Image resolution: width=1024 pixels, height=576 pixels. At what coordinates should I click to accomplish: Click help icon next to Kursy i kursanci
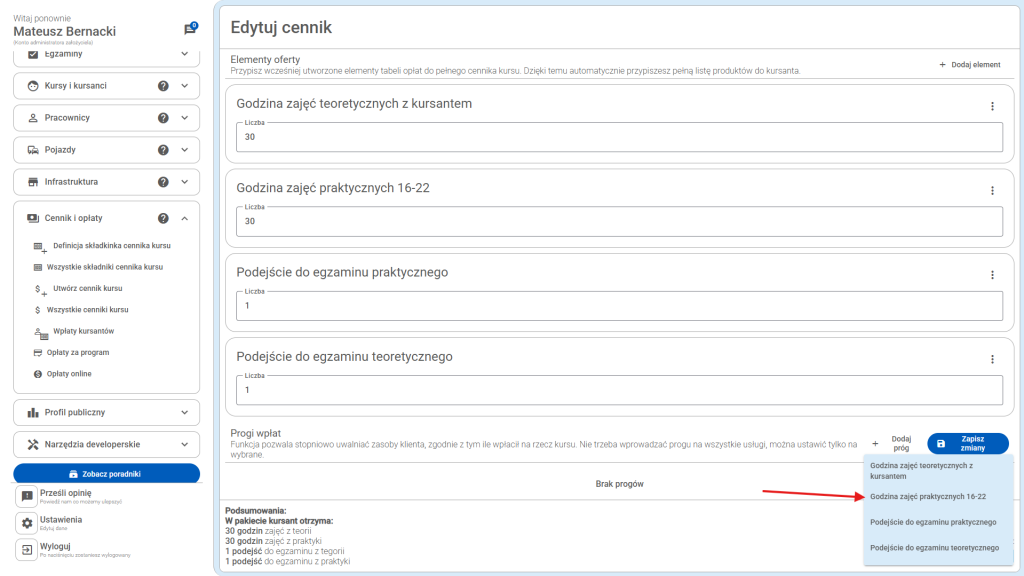tap(163, 86)
